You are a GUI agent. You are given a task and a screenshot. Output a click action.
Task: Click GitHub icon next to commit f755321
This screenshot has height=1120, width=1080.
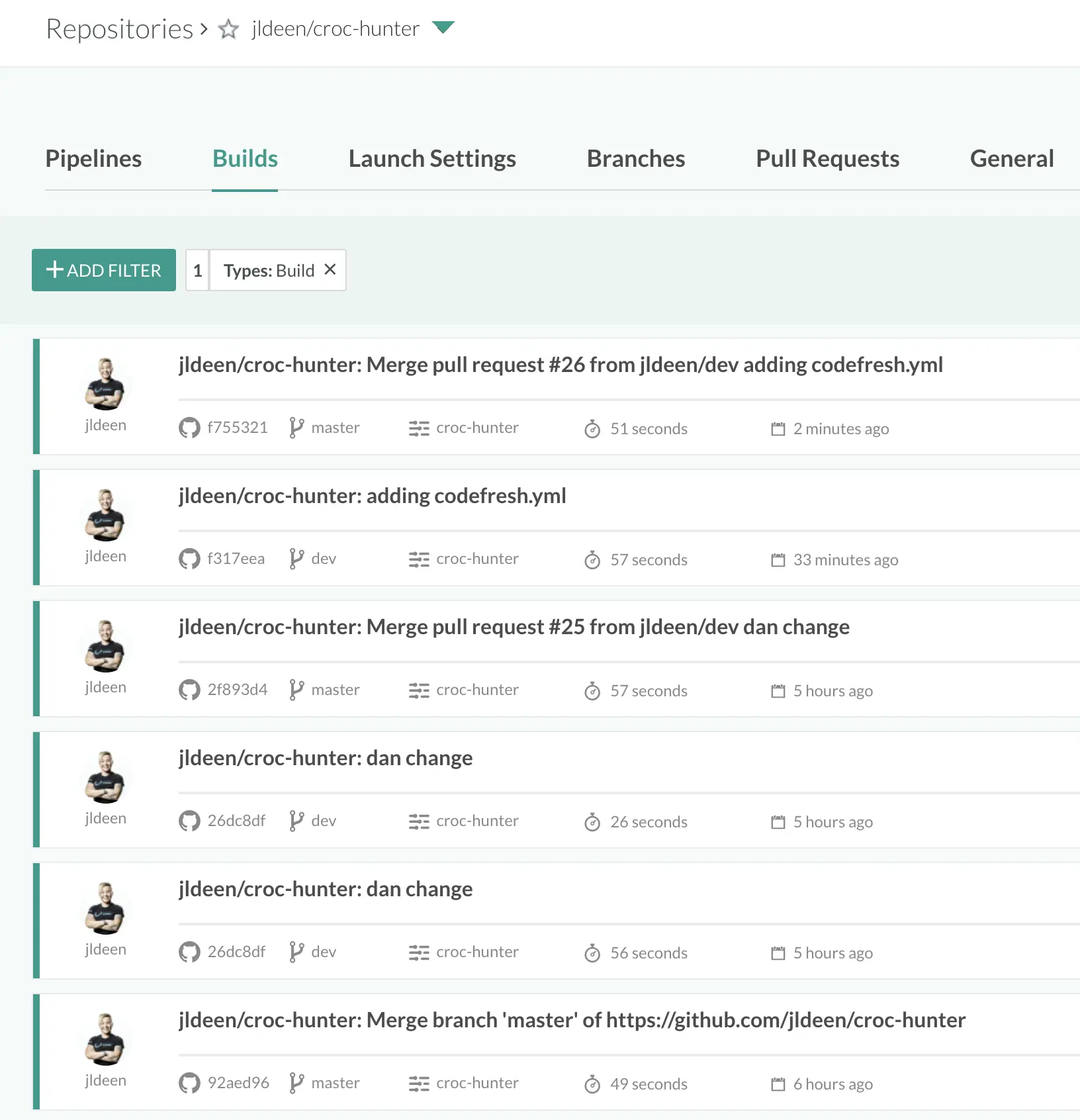pyautogui.click(x=189, y=428)
